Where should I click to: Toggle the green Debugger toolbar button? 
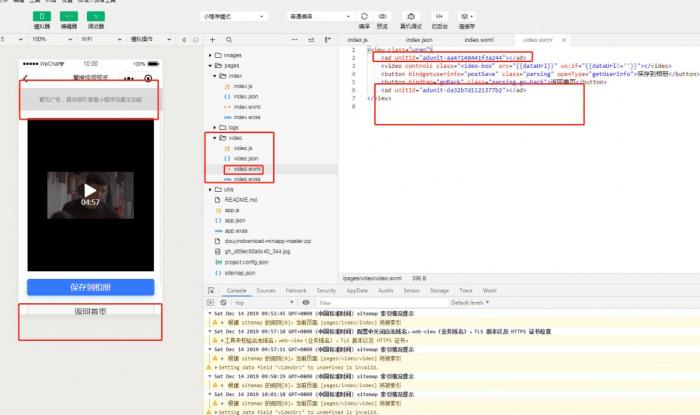click(94, 17)
